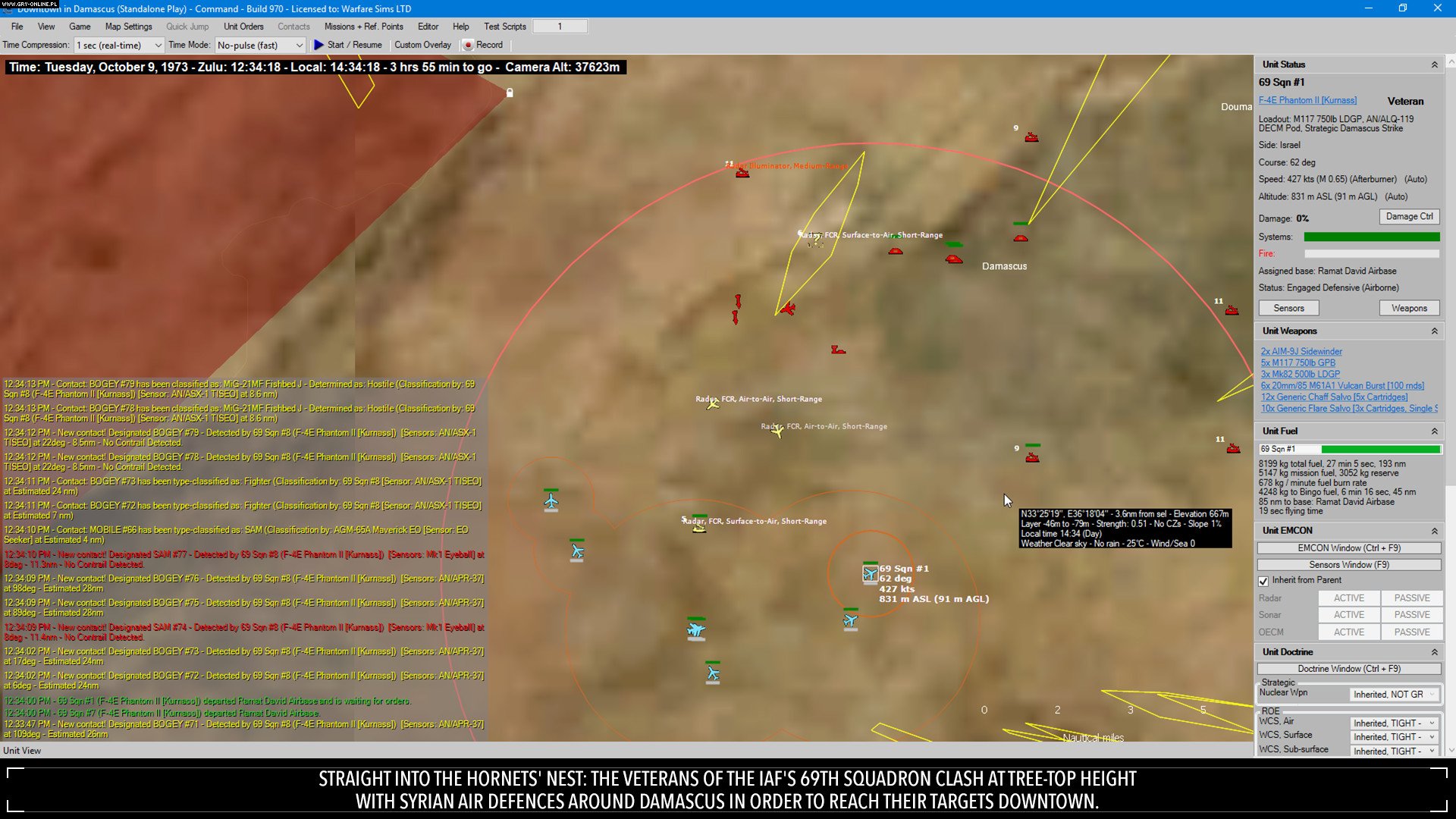The height and width of the screenshot is (819, 1456).
Task: Select a blue friendly aircraft icon on the map
Action: click(551, 500)
